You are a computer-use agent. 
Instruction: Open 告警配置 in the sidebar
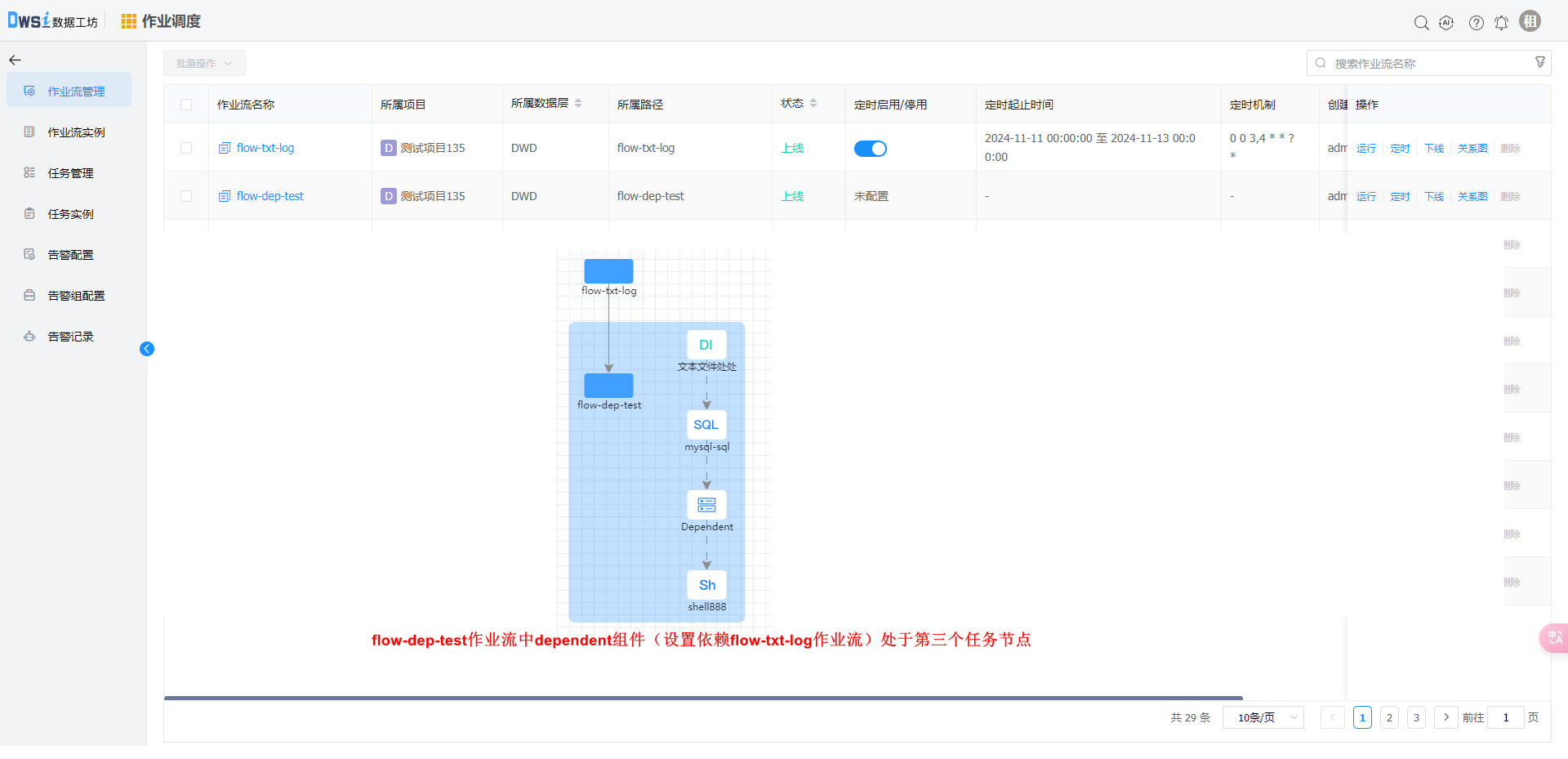point(70,255)
